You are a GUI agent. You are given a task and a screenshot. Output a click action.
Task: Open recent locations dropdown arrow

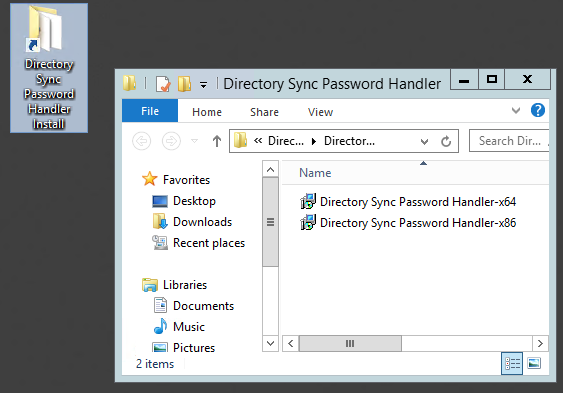(x=194, y=141)
